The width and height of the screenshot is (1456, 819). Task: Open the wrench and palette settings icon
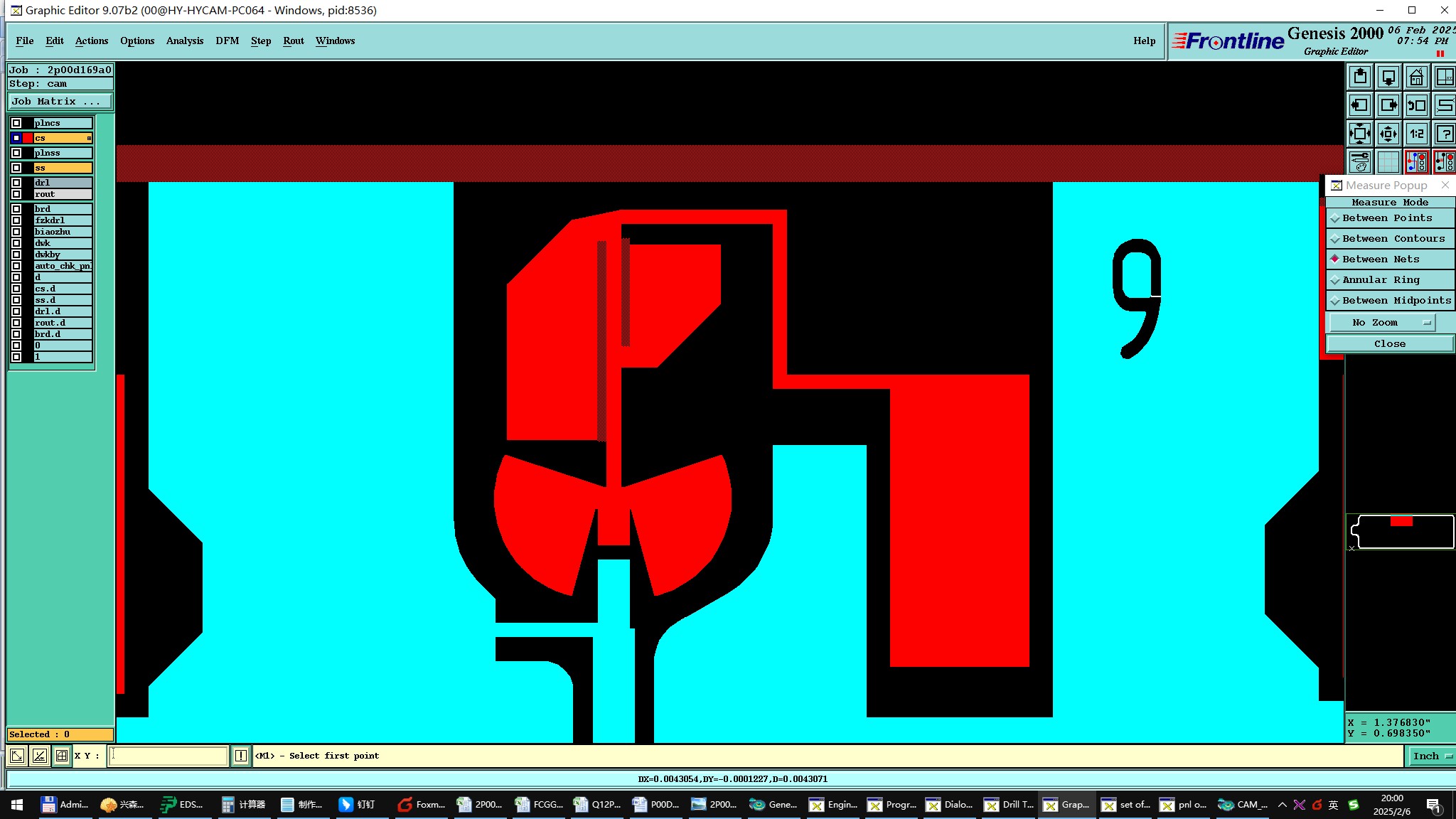pos(1359,162)
